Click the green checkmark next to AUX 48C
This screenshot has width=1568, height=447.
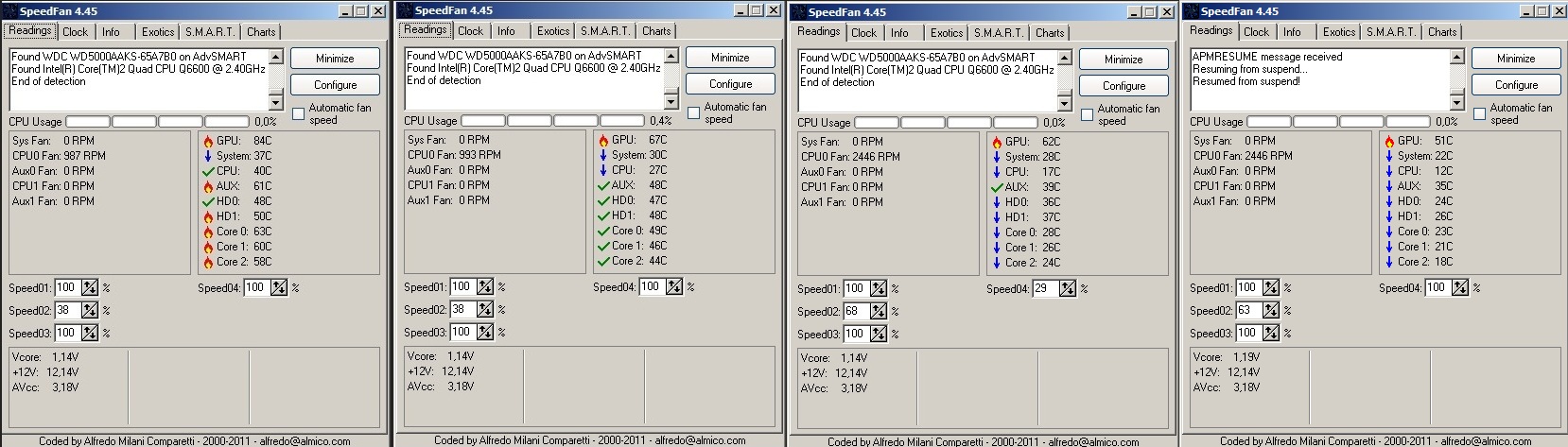[x=603, y=185]
